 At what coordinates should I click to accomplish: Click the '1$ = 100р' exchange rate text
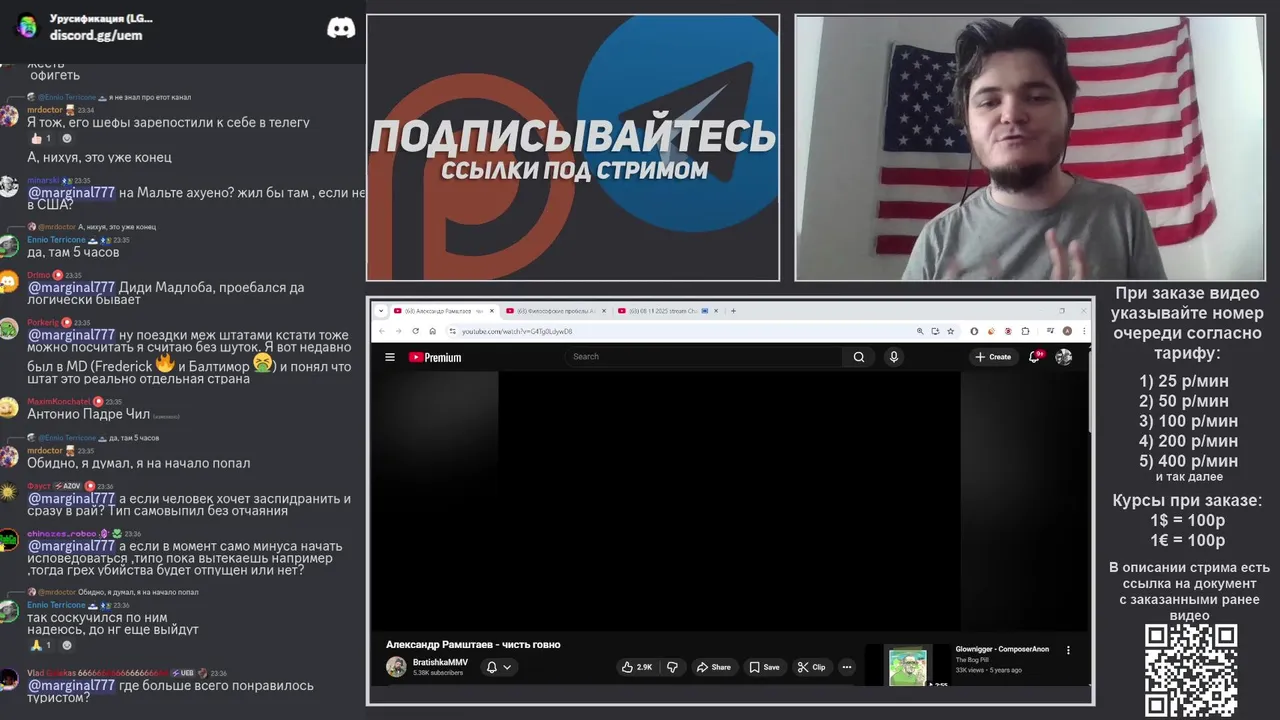click(1188, 520)
